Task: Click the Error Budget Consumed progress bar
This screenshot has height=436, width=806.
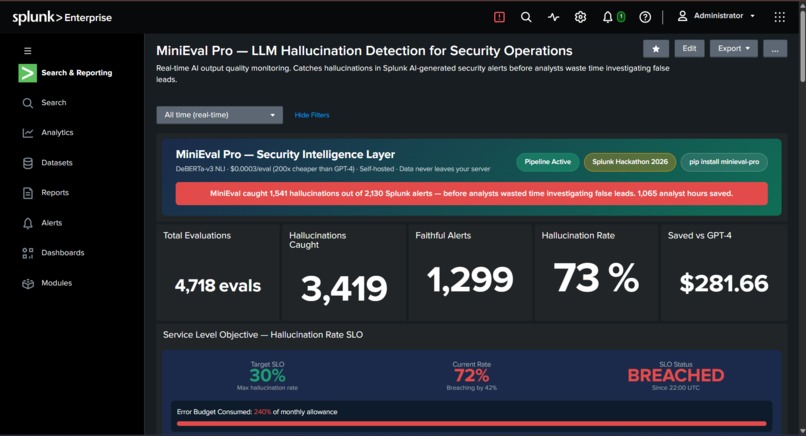Action: [471, 424]
